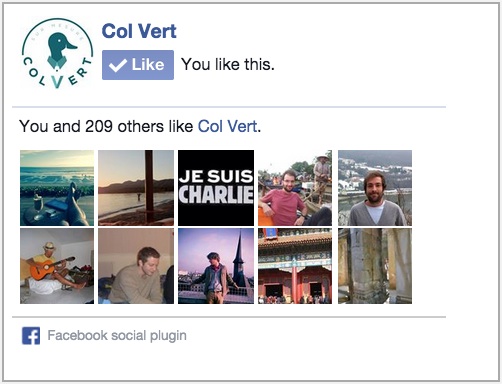Open the man in red t-shirt photo
Viewport: 502px width, 384px height.
click(x=295, y=188)
